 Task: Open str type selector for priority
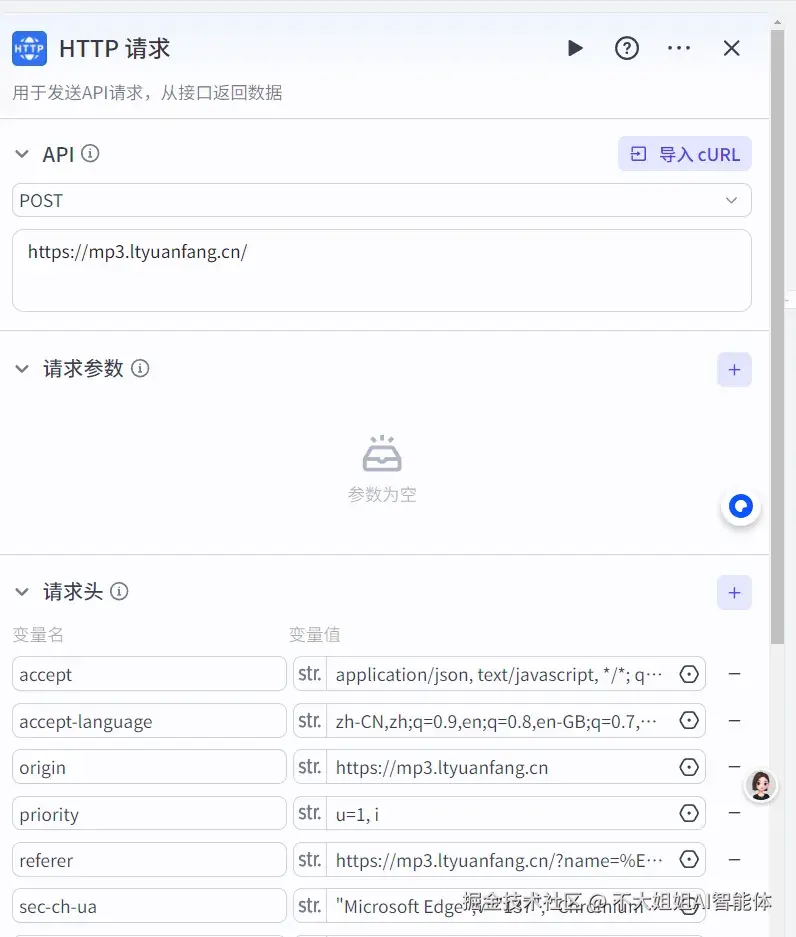[310, 813]
